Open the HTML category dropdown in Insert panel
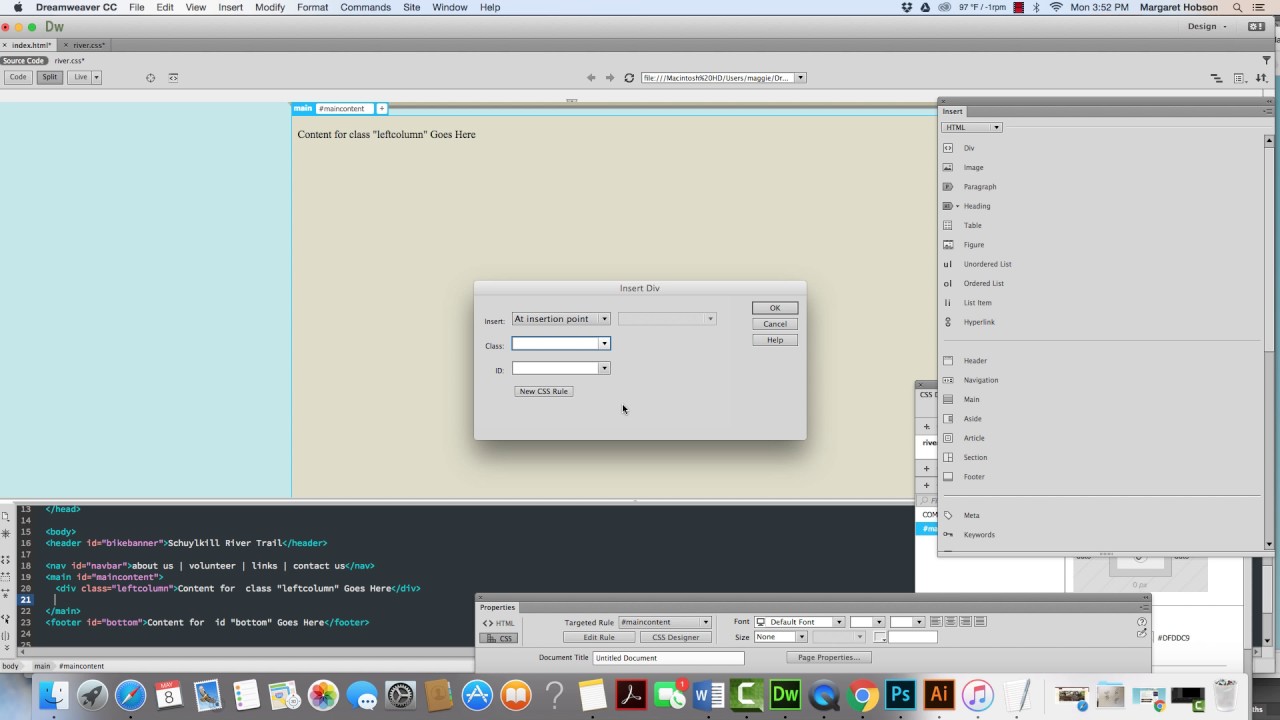 pos(971,127)
